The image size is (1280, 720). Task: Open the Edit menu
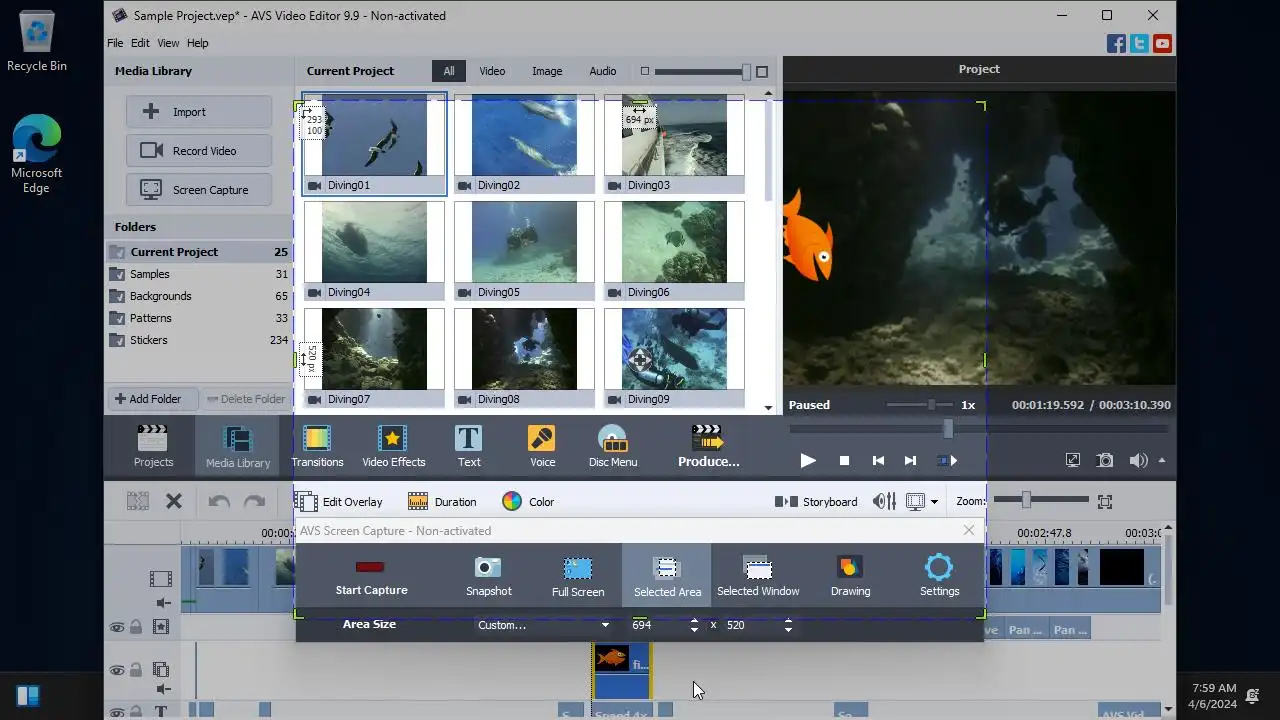(x=140, y=43)
